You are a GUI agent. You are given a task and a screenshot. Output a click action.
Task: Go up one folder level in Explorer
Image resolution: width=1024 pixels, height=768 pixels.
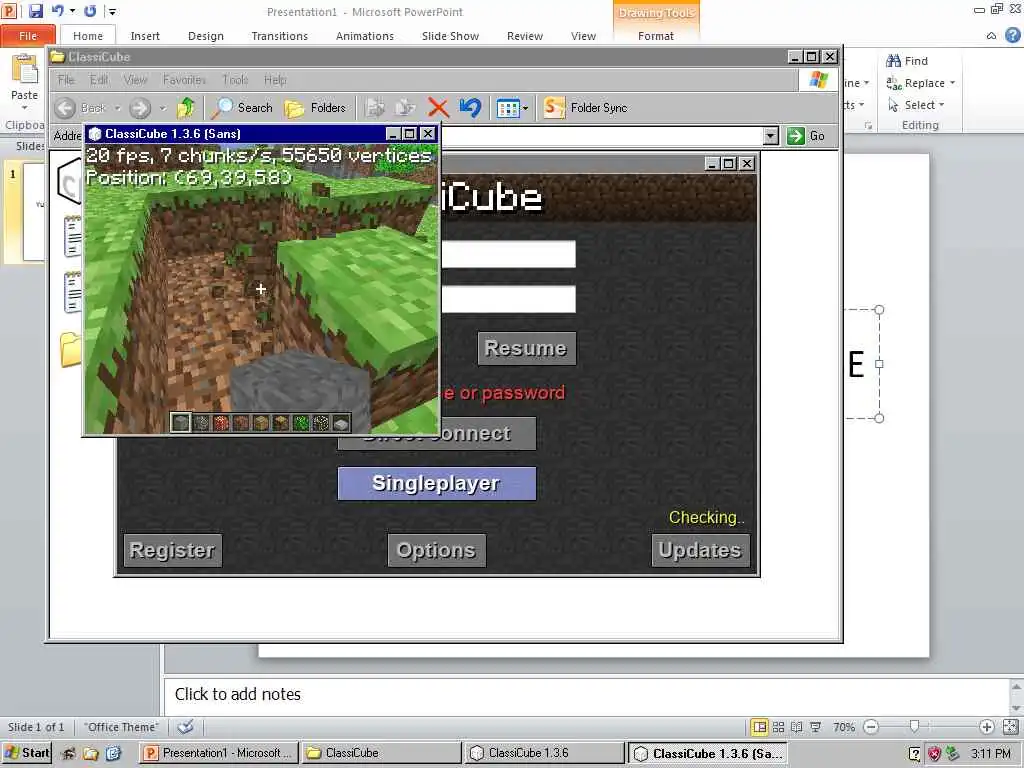point(185,108)
